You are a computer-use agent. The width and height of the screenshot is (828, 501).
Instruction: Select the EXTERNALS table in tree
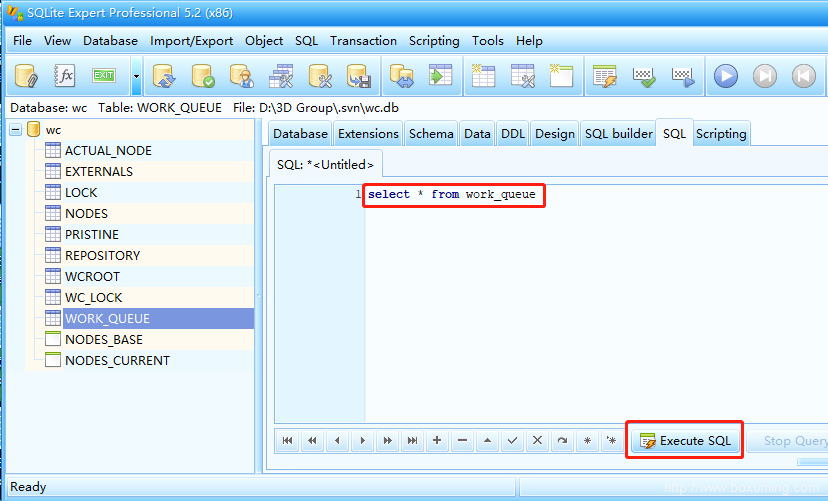(x=99, y=172)
